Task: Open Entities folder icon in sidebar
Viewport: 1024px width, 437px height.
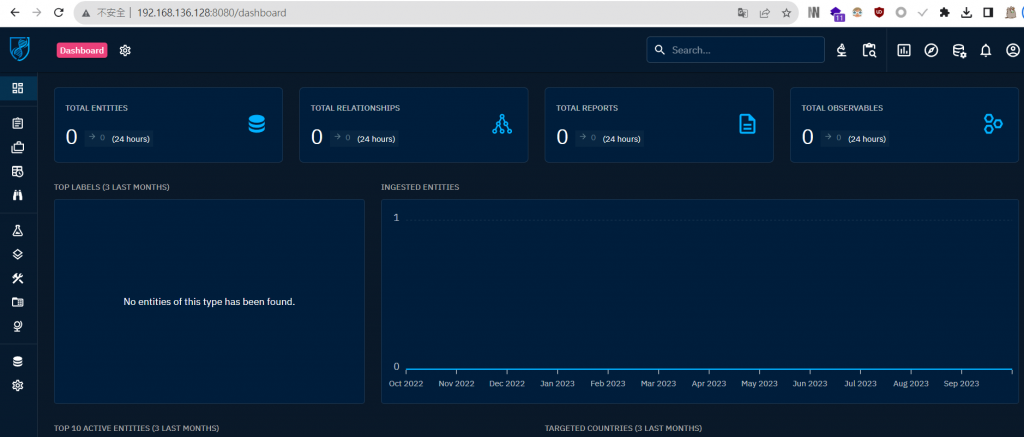Action: pos(18,302)
